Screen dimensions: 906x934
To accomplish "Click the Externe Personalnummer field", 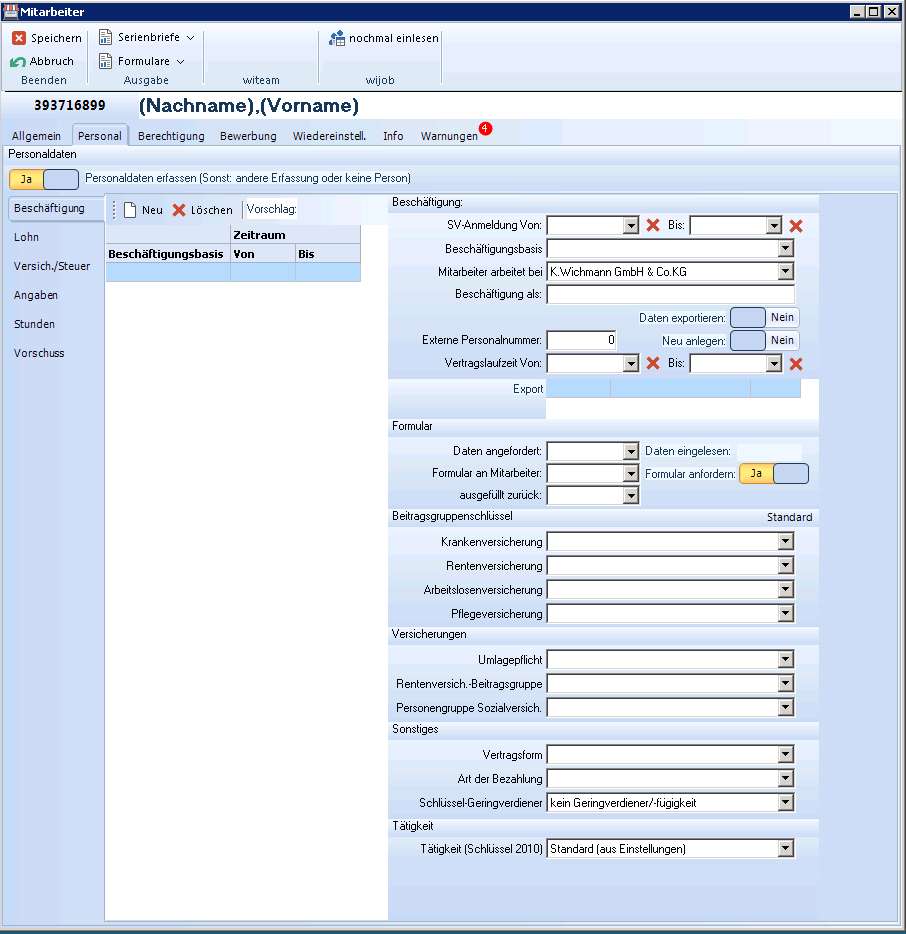I will click(581, 340).
